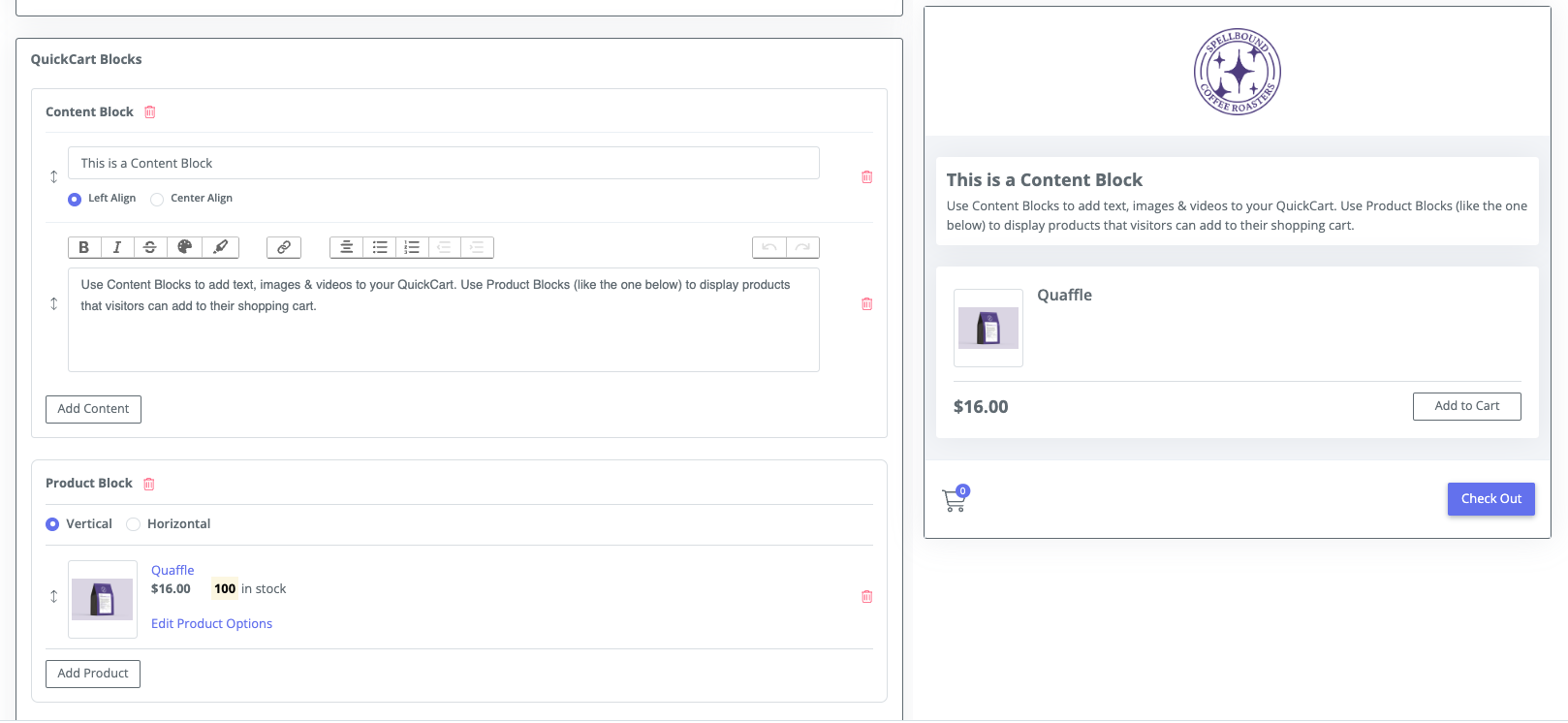Open the highlighter color tool
This screenshot has height=723, width=1568.
click(x=220, y=247)
